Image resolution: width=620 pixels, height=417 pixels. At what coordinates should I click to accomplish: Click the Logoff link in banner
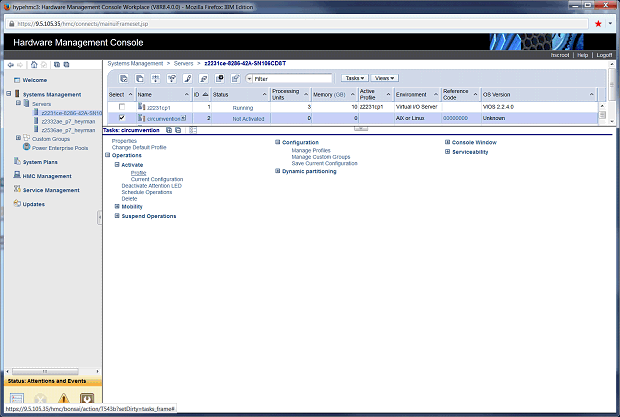(x=604, y=55)
